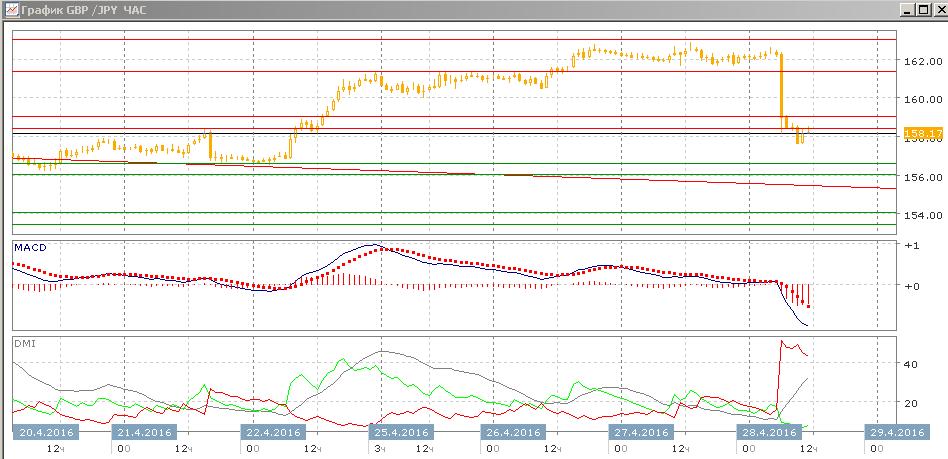Click the +0 MACD scale label

click(912, 286)
